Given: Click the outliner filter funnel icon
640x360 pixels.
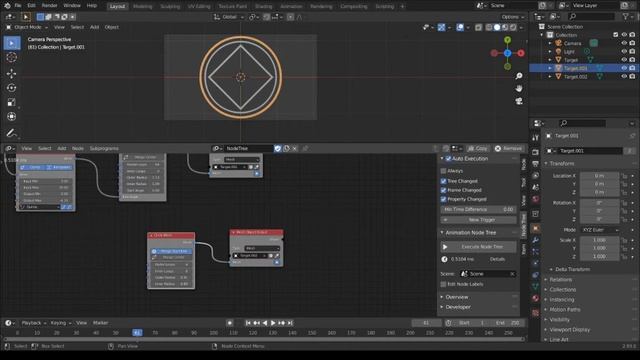Looking at the screenshot, I should (x=626, y=16).
